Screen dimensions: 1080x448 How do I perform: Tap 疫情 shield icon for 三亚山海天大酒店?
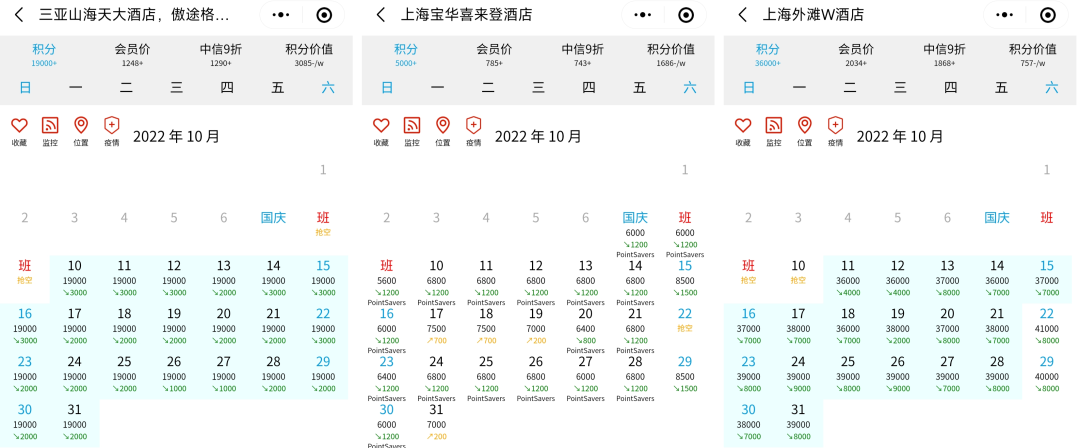pyautogui.click(x=112, y=131)
